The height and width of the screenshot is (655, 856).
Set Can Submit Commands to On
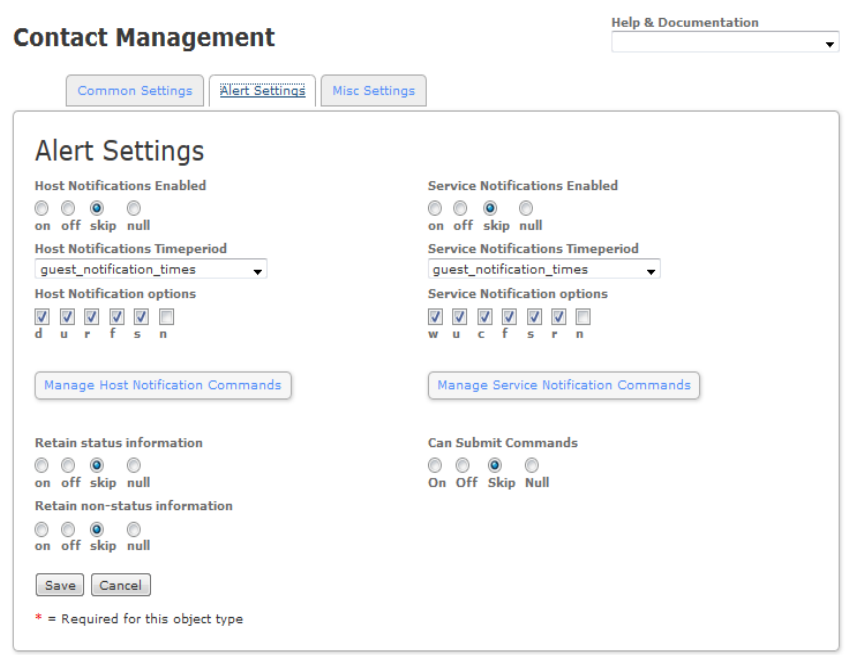click(435, 466)
